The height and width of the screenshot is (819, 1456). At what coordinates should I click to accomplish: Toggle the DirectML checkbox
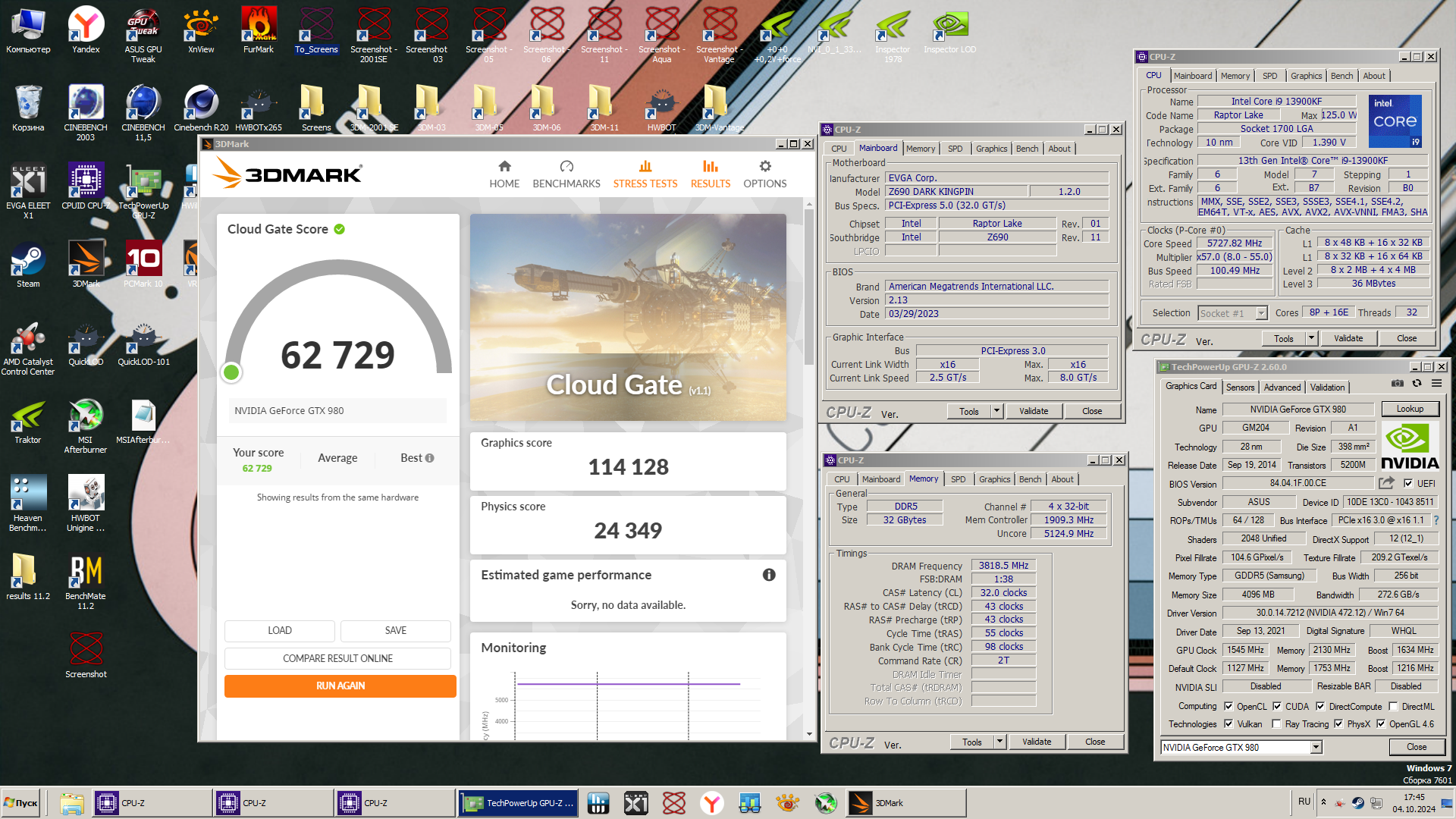coord(1394,706)
